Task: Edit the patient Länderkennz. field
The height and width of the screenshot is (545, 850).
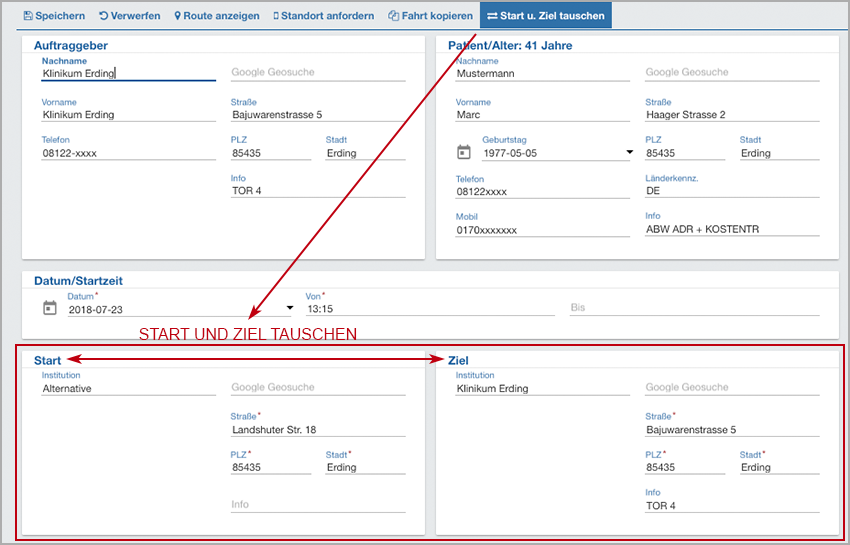Action: (x=732, y=191)
